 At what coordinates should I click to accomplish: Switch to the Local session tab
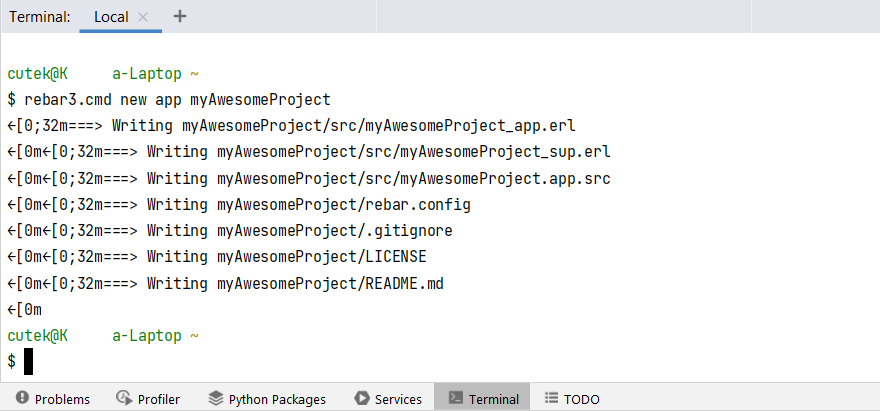coord(110,17)
